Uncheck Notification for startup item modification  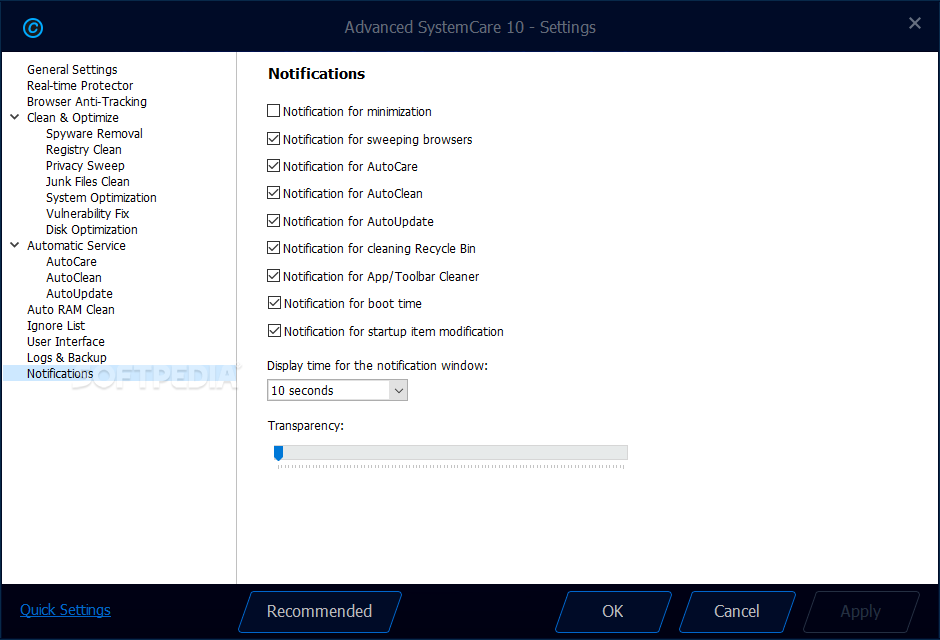(274, 331)
